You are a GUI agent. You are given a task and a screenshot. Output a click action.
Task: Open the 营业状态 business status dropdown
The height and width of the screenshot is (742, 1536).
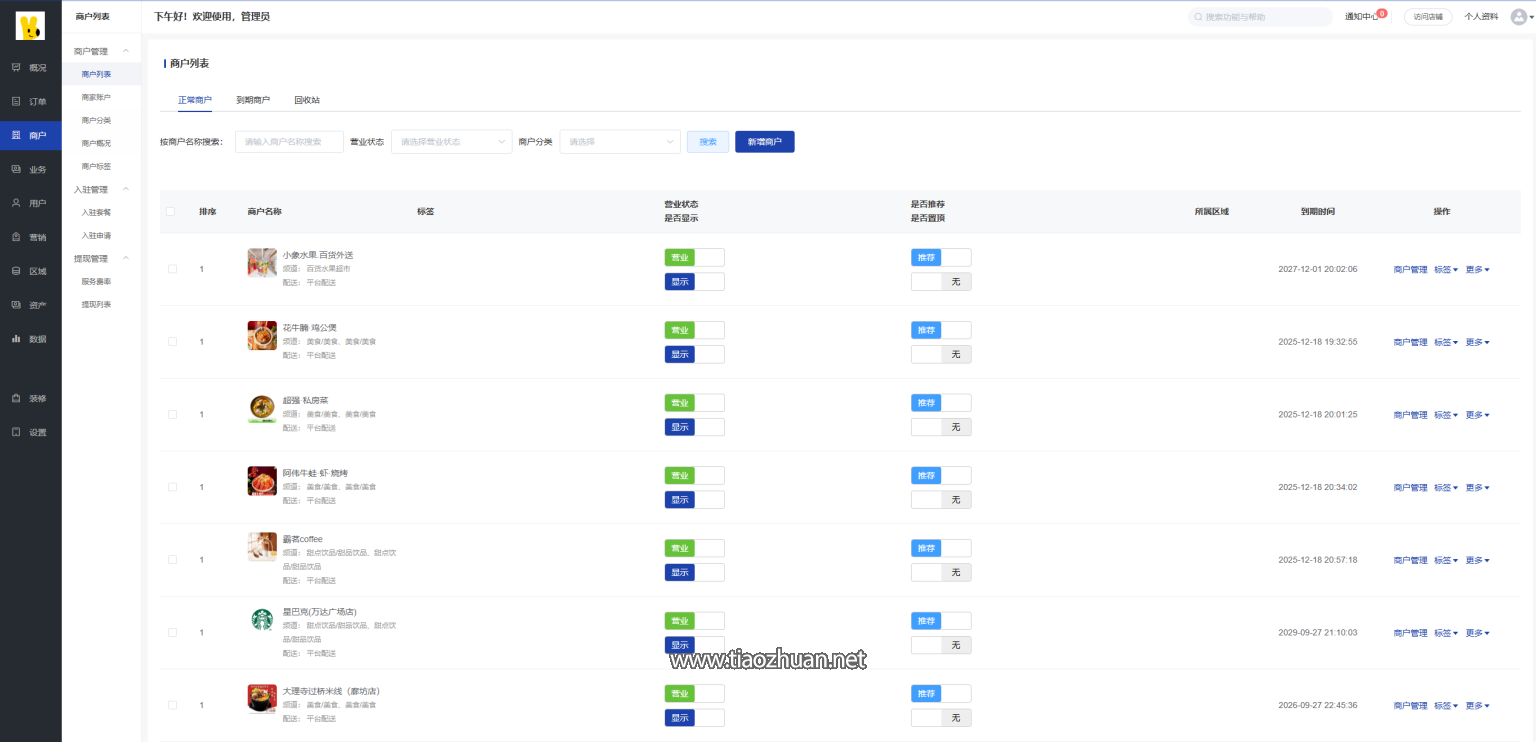point(451,142)
